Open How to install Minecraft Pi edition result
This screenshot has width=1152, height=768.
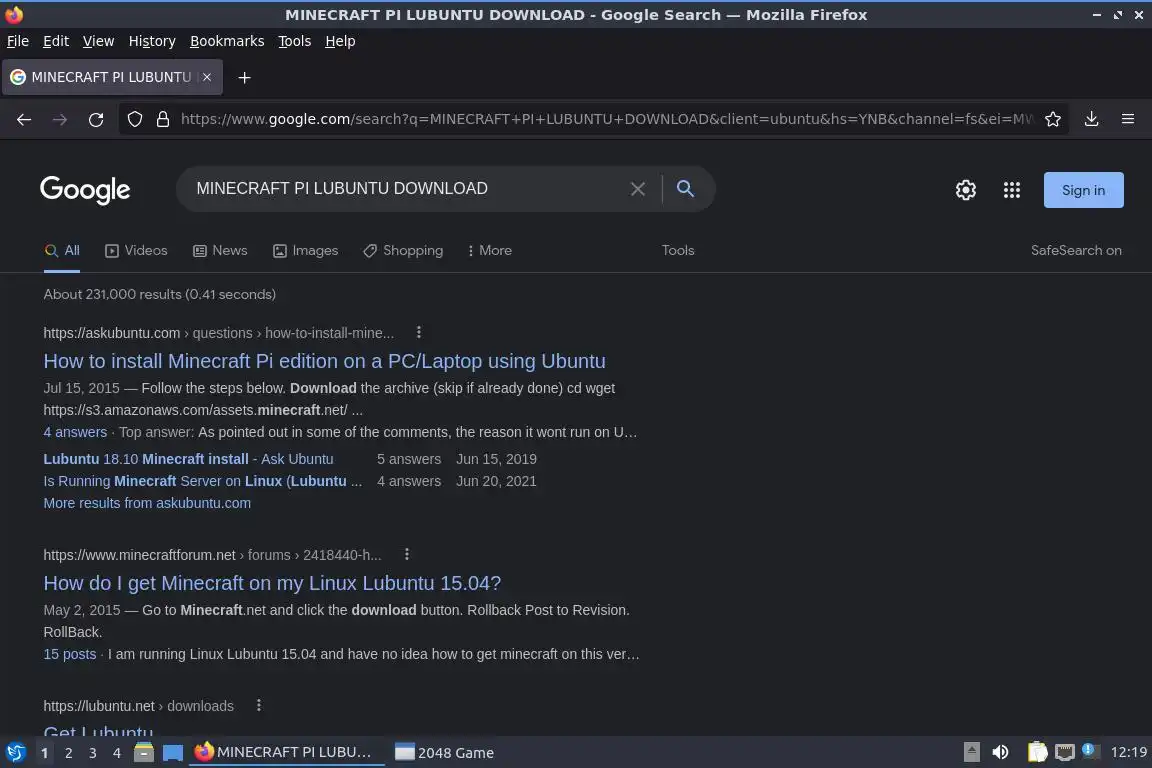(x=325, y=361)
